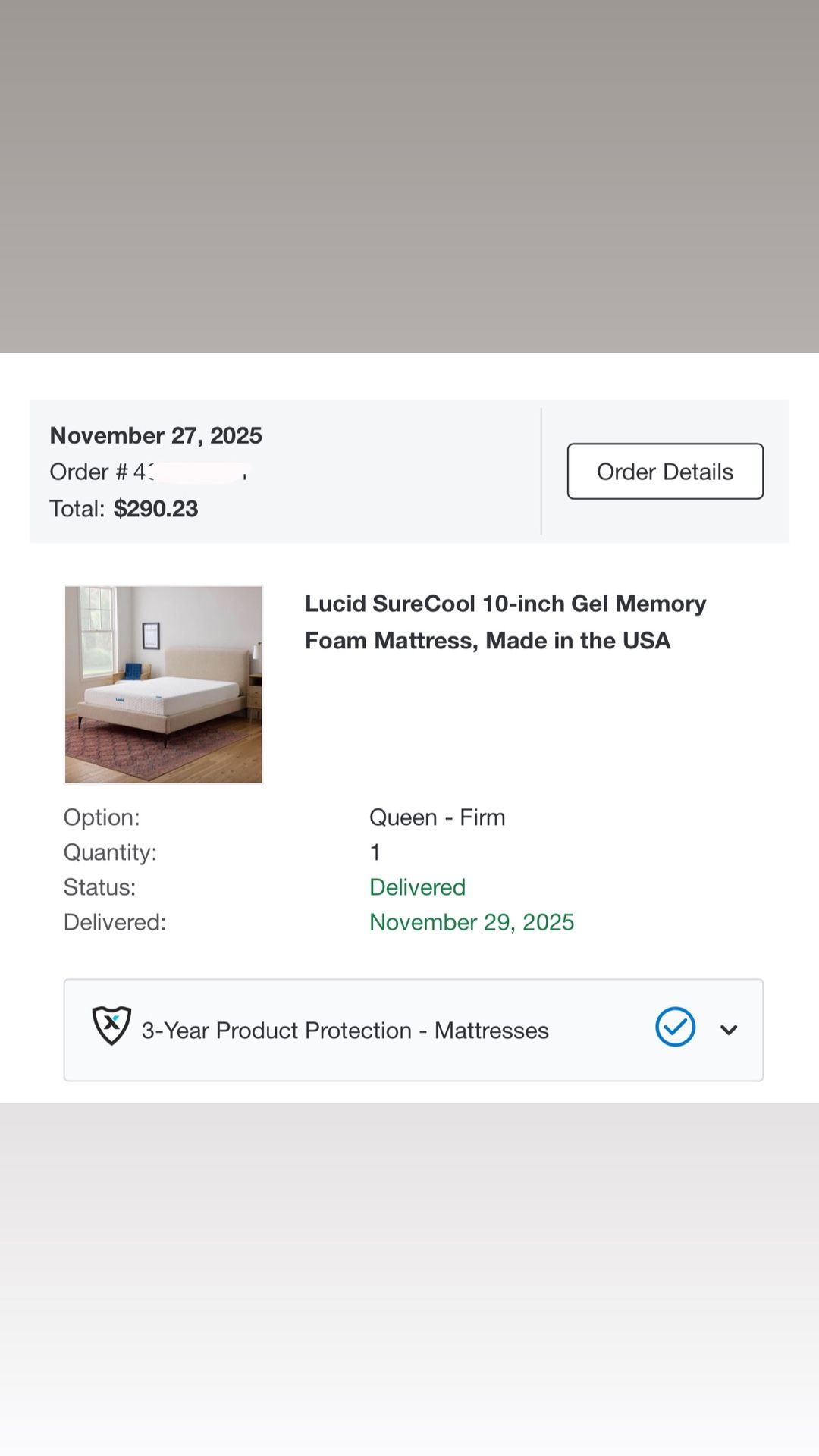This screenshot has width=819, height=1456.
Task: Click the Order # label text
Action: click(x=89, y=472)
